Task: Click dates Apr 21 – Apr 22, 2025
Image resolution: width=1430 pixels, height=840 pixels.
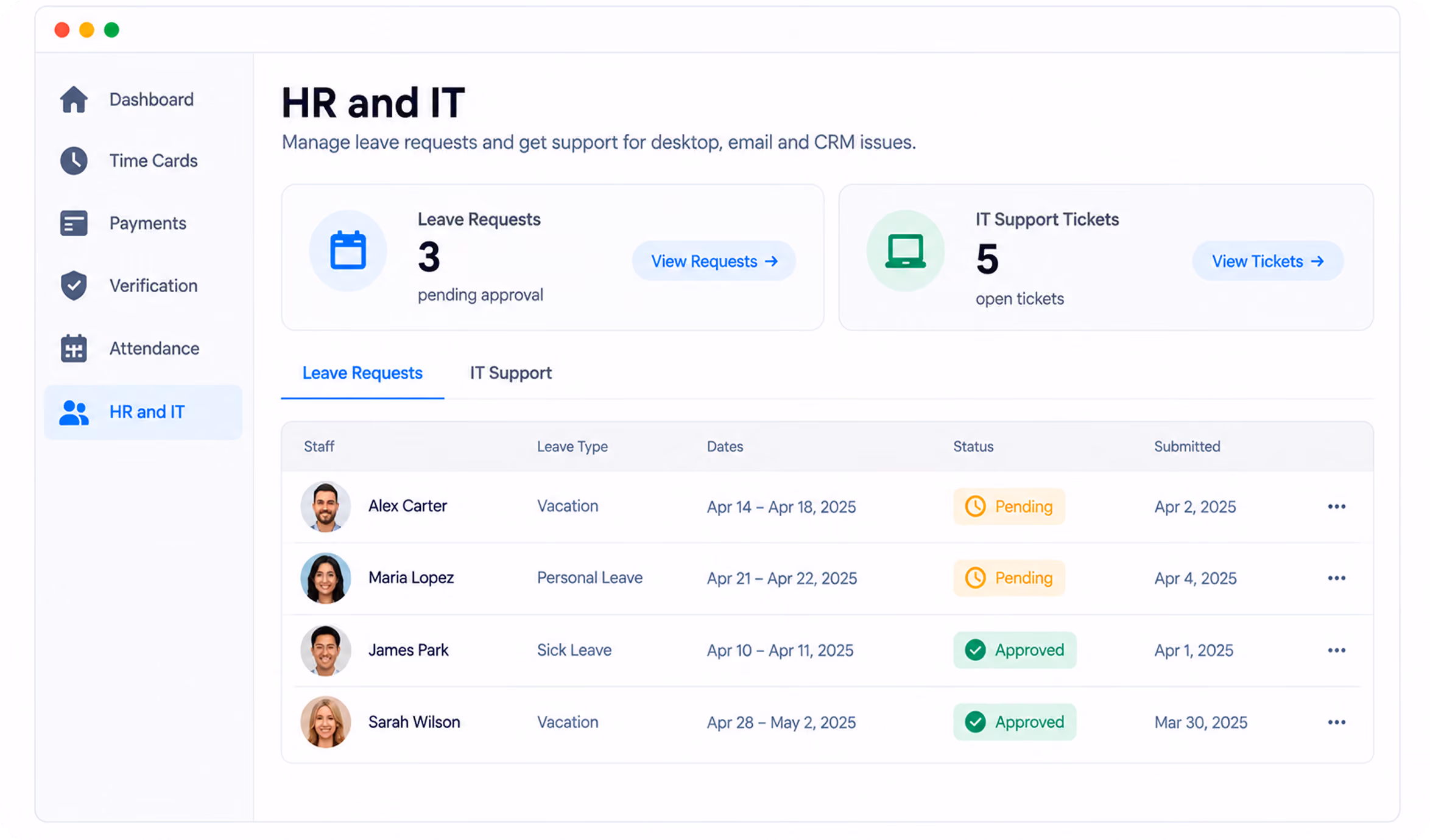Action: [x=781, y=578]
